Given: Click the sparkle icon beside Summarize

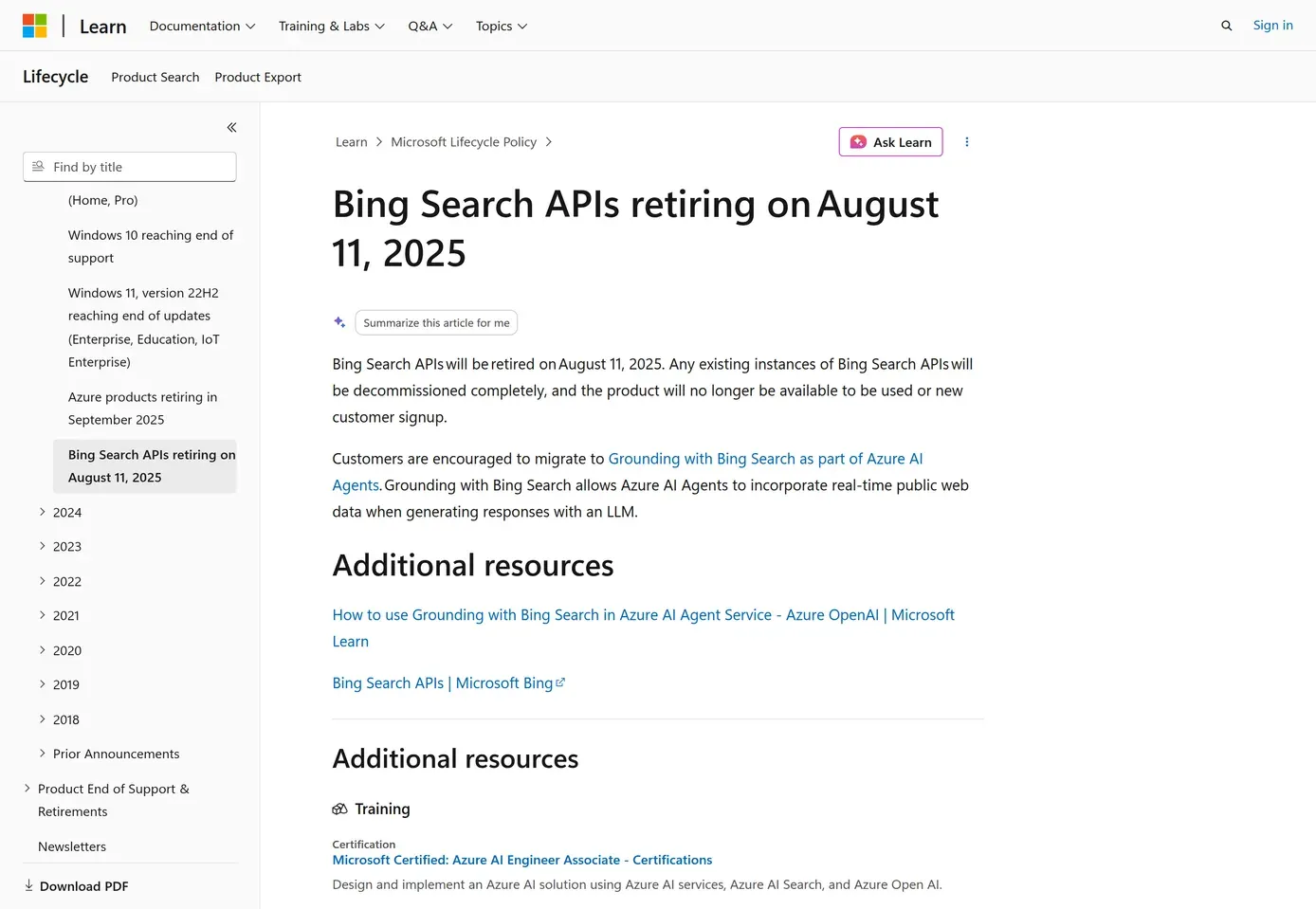Looking at the screenshot, I should pyautogui.click(x=339, y=322).
